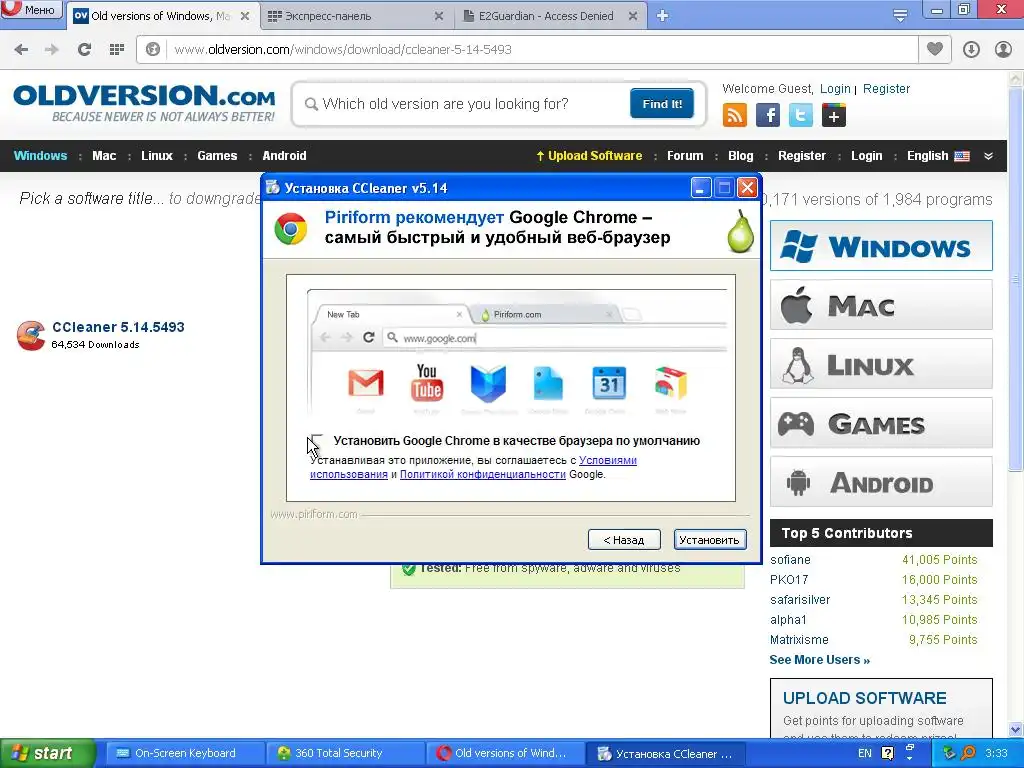
Task: Toggle set Chrome as default browser checkbox
Action: point(316,440)
